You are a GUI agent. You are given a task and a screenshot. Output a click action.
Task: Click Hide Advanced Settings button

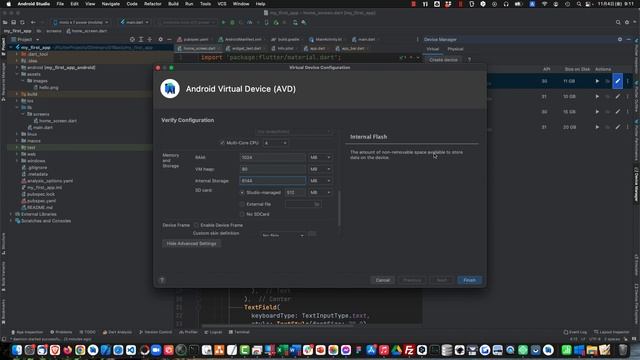point(191,244)
